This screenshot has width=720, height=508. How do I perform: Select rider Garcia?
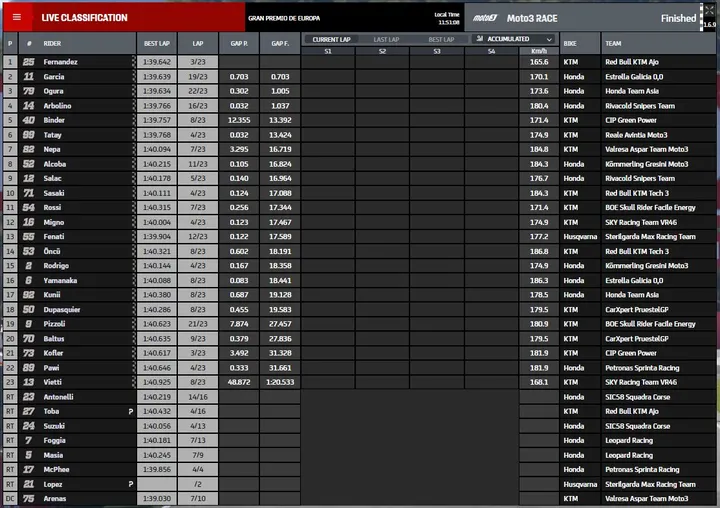pos(54,77)
